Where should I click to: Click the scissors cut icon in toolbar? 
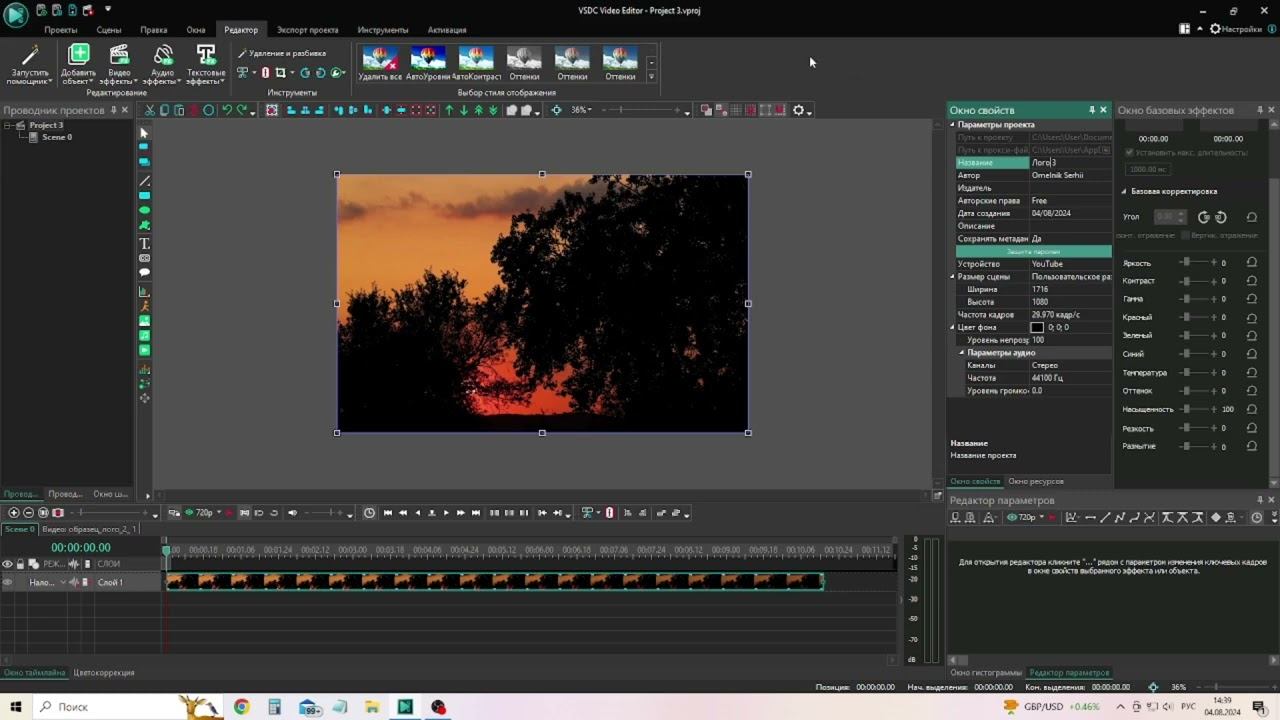click(149, 110)
